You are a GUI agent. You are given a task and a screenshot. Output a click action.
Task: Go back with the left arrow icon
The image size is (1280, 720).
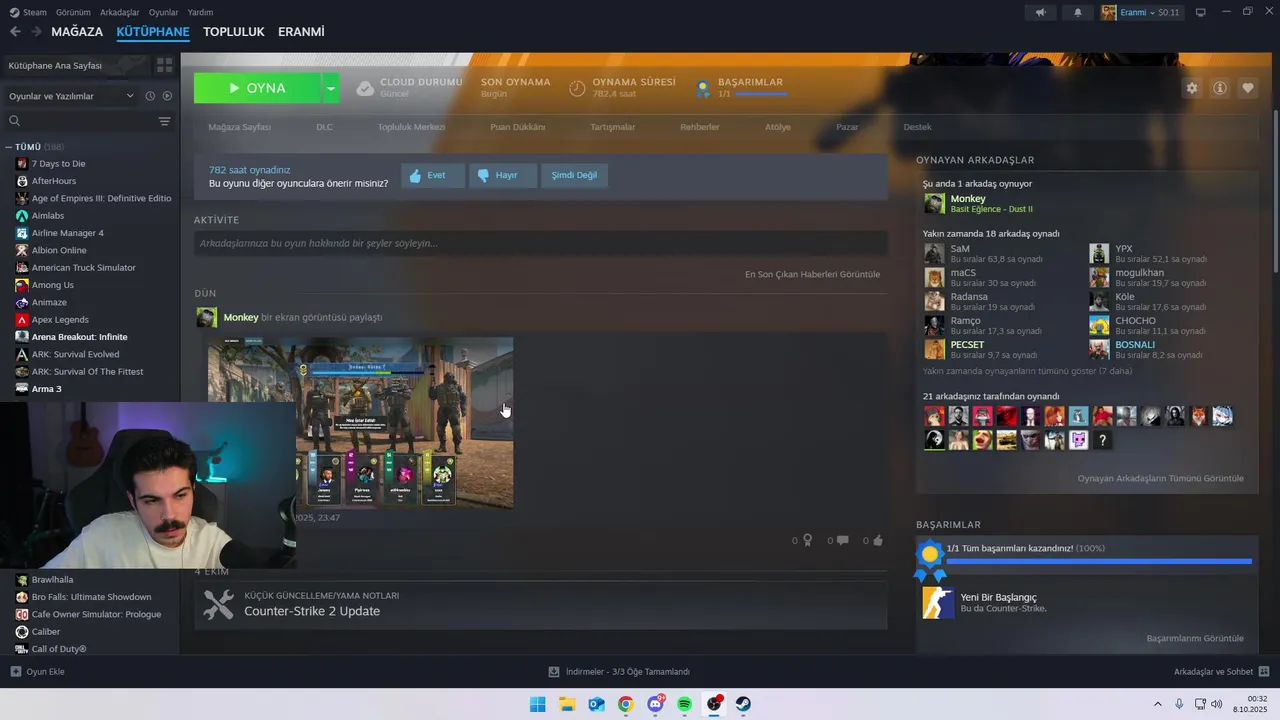point(15,32)
